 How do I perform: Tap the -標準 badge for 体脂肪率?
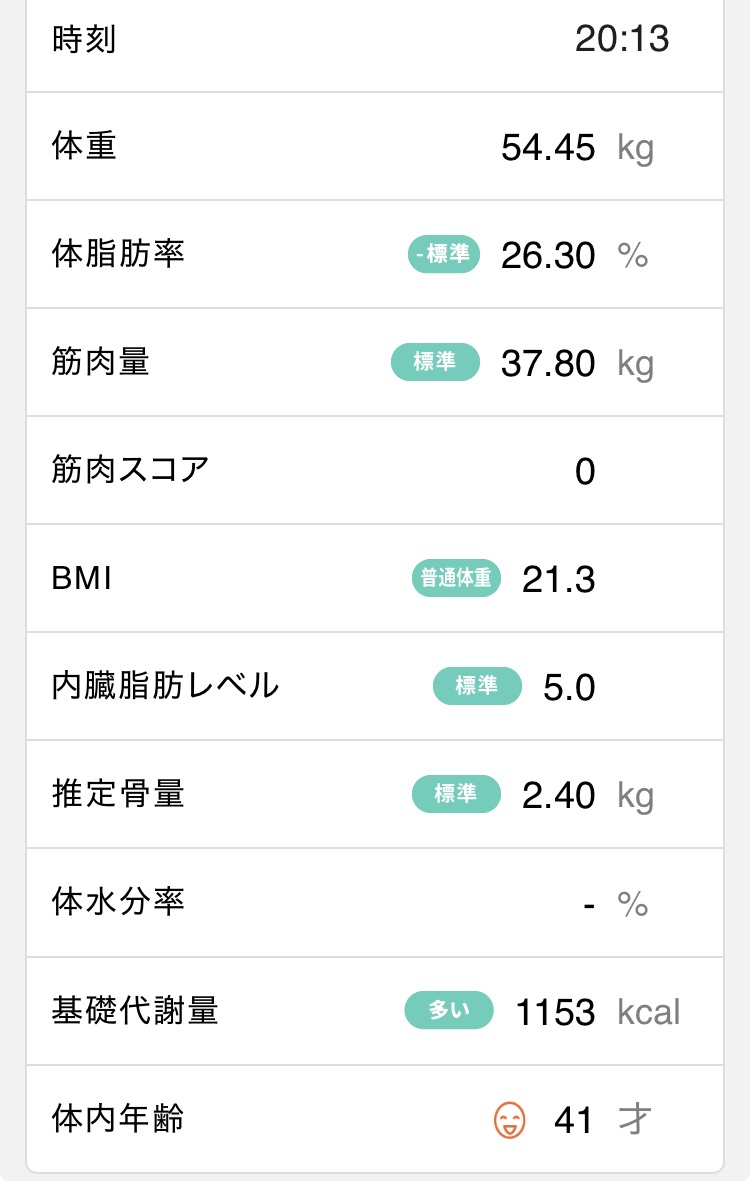pos(444,255)
